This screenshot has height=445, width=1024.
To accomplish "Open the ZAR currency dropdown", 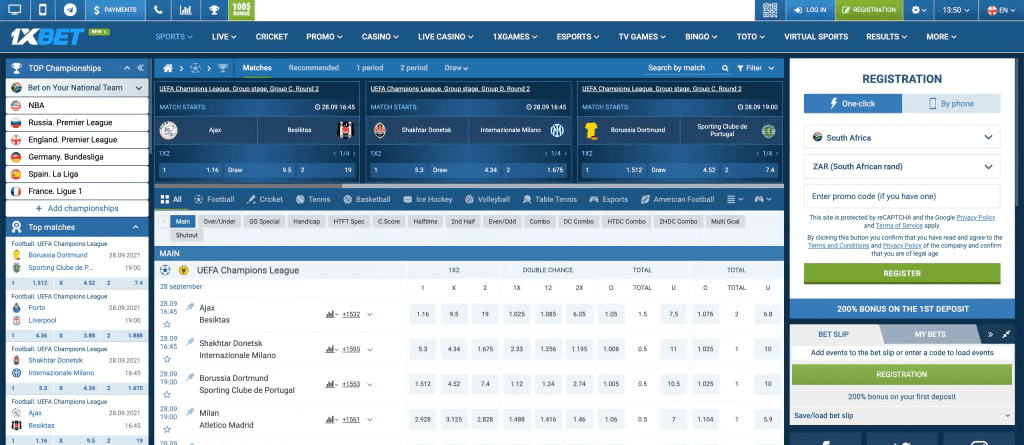I will (x=902, y=167).
